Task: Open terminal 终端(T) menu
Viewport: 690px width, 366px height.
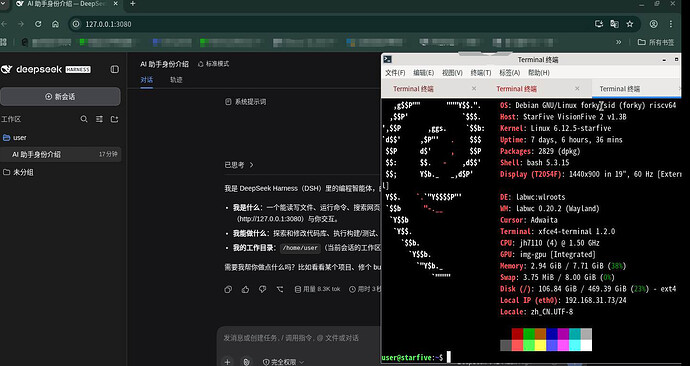Action: coord(481,73)
